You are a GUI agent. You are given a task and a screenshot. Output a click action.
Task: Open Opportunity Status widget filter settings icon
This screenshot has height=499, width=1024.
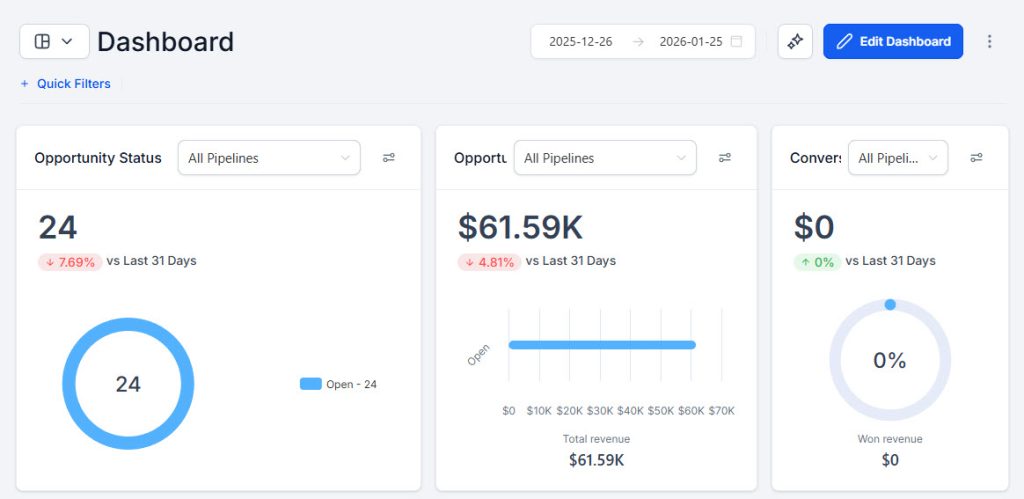tap(389, 158)
